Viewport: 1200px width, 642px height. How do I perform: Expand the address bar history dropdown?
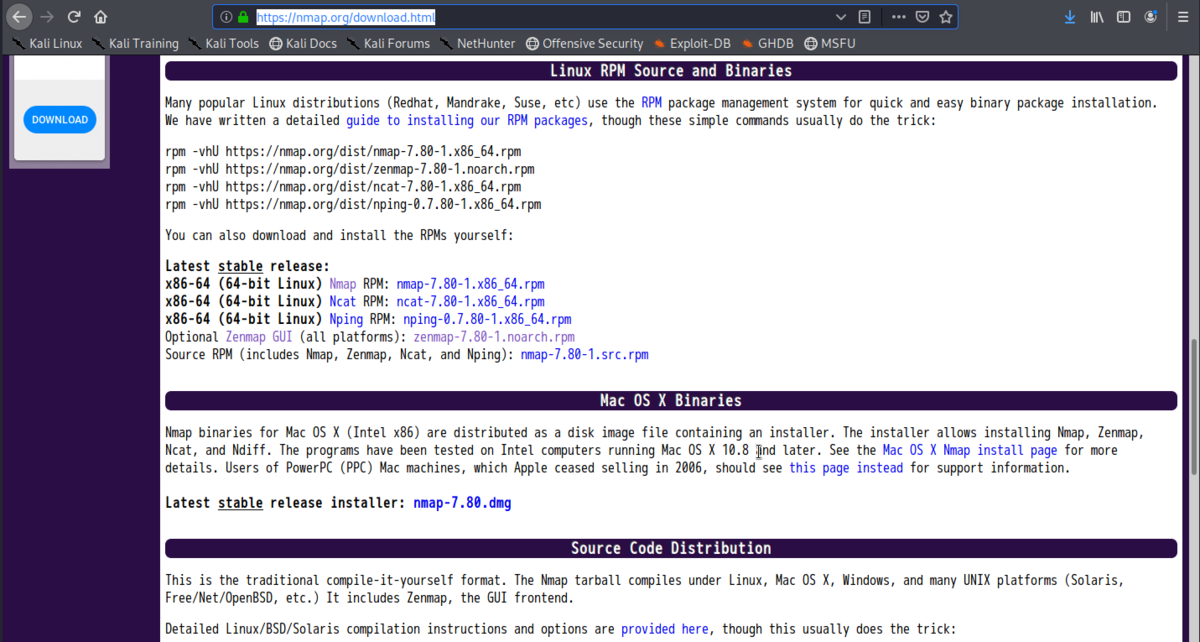pyautogui.click(x=841, y=17)
